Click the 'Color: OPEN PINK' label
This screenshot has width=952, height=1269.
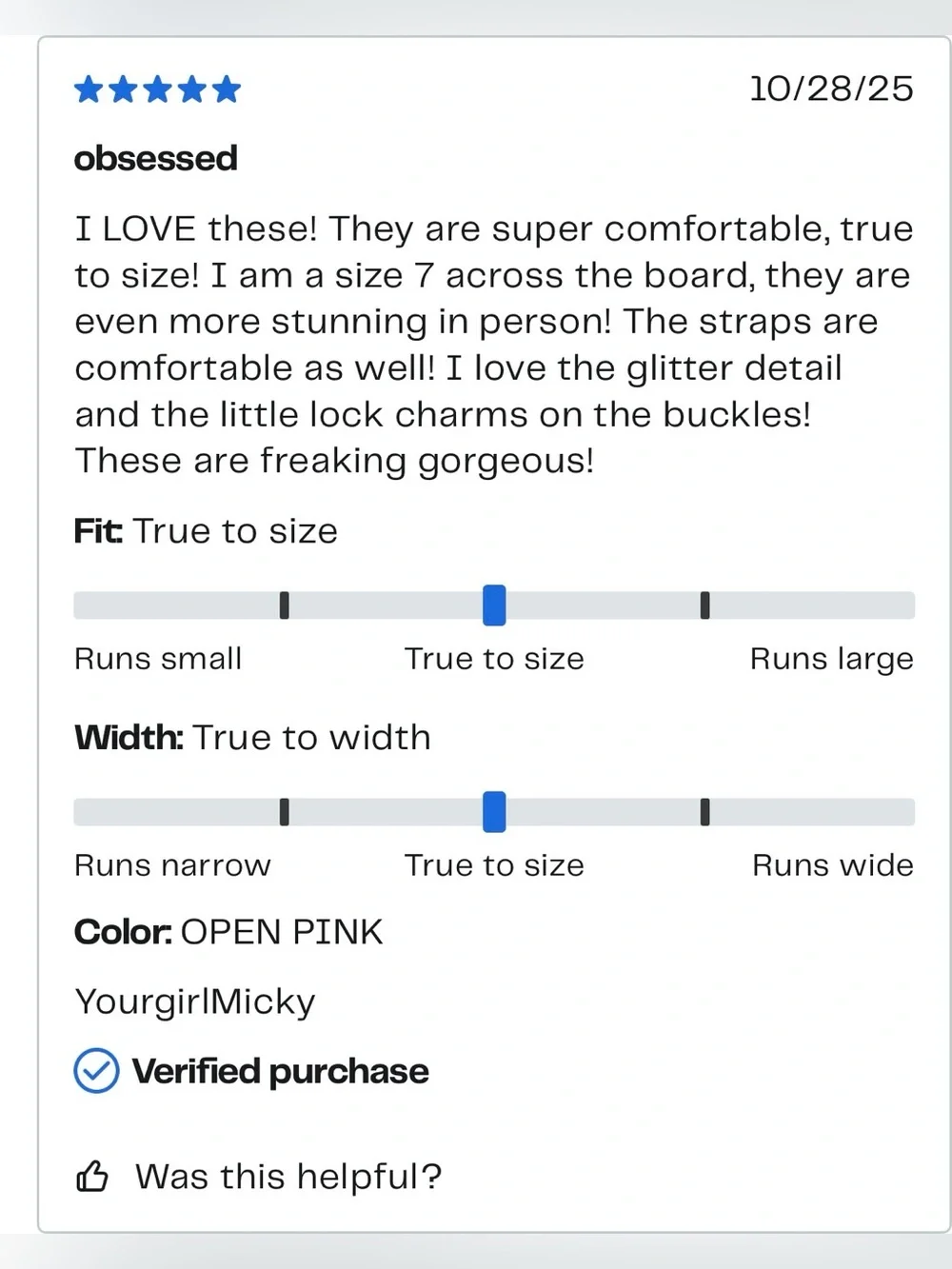pos(228,932)
